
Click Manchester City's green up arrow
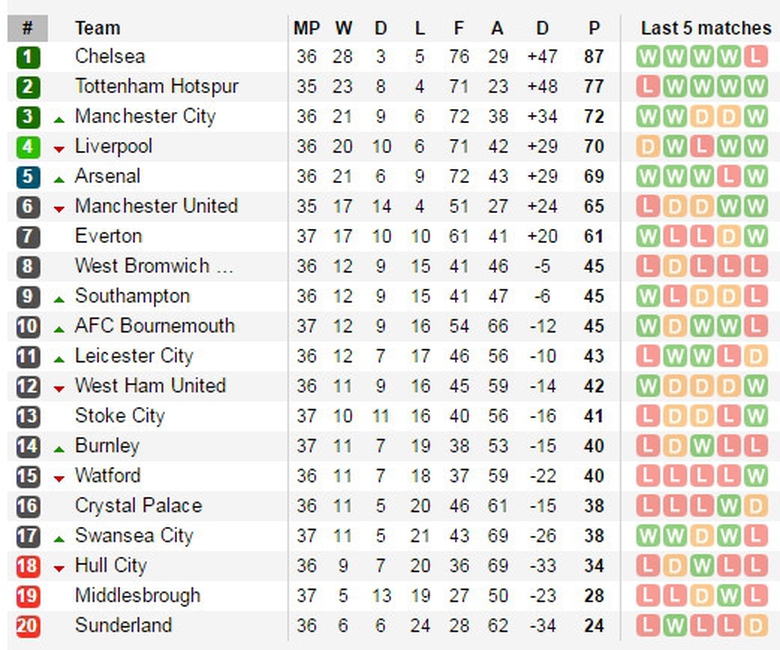pos(59,118)
